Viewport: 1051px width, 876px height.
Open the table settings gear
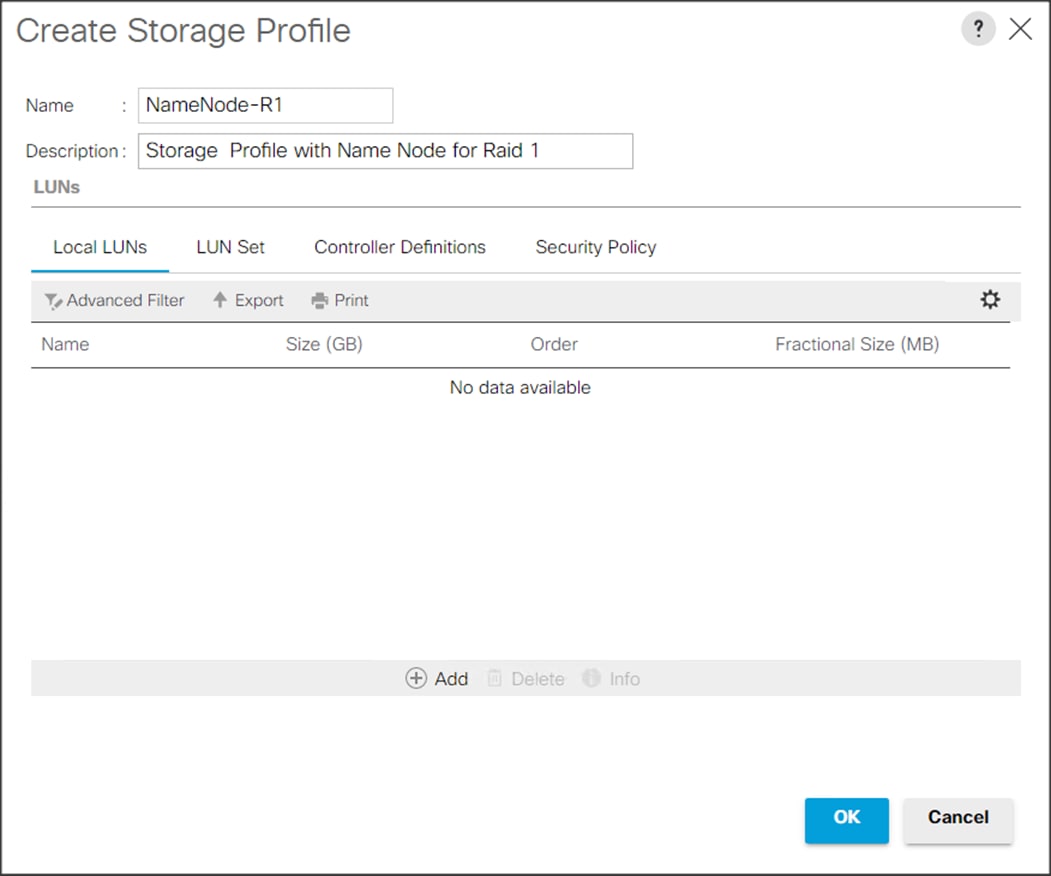989,299
